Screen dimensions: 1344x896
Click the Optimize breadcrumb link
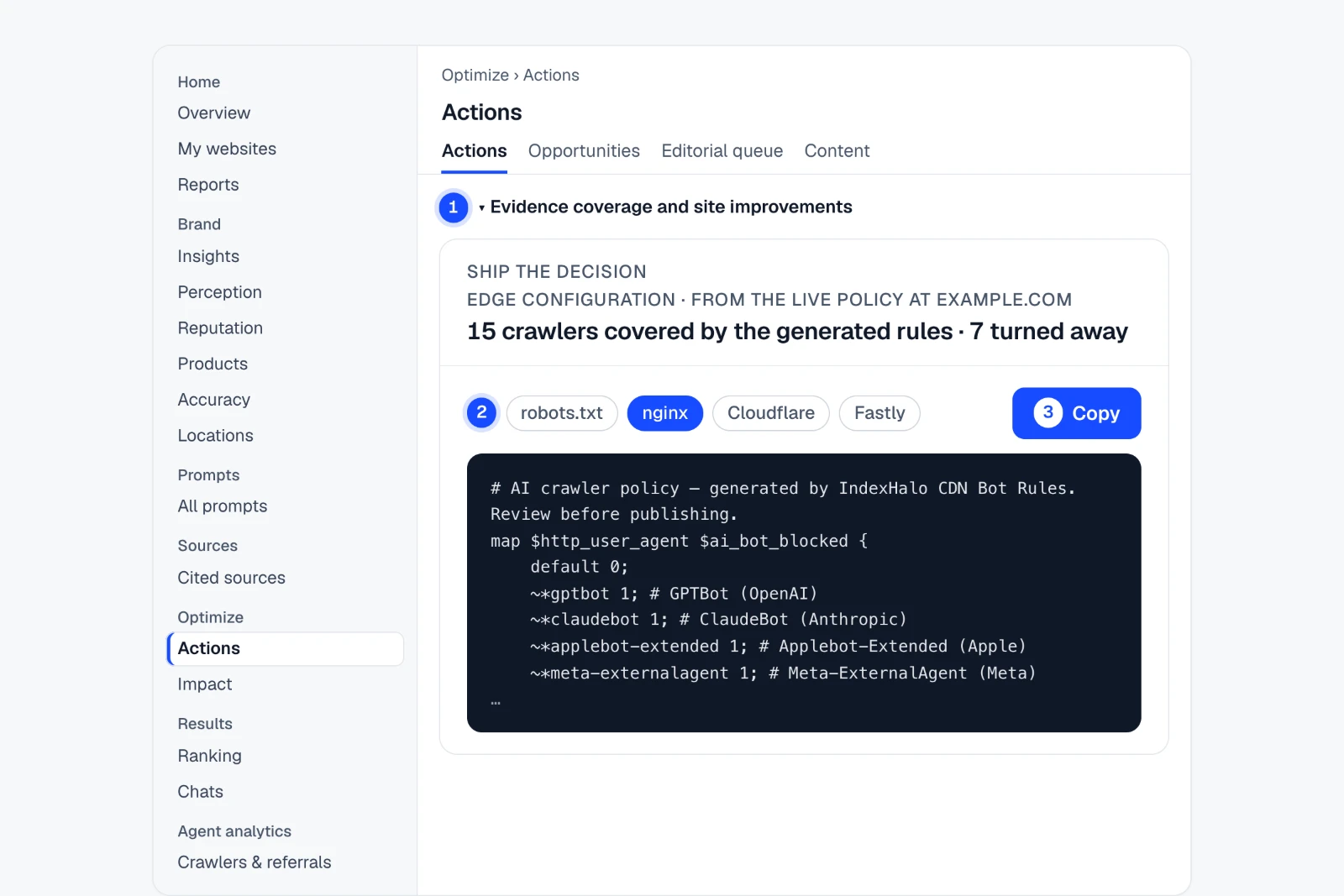click(475, 76)
